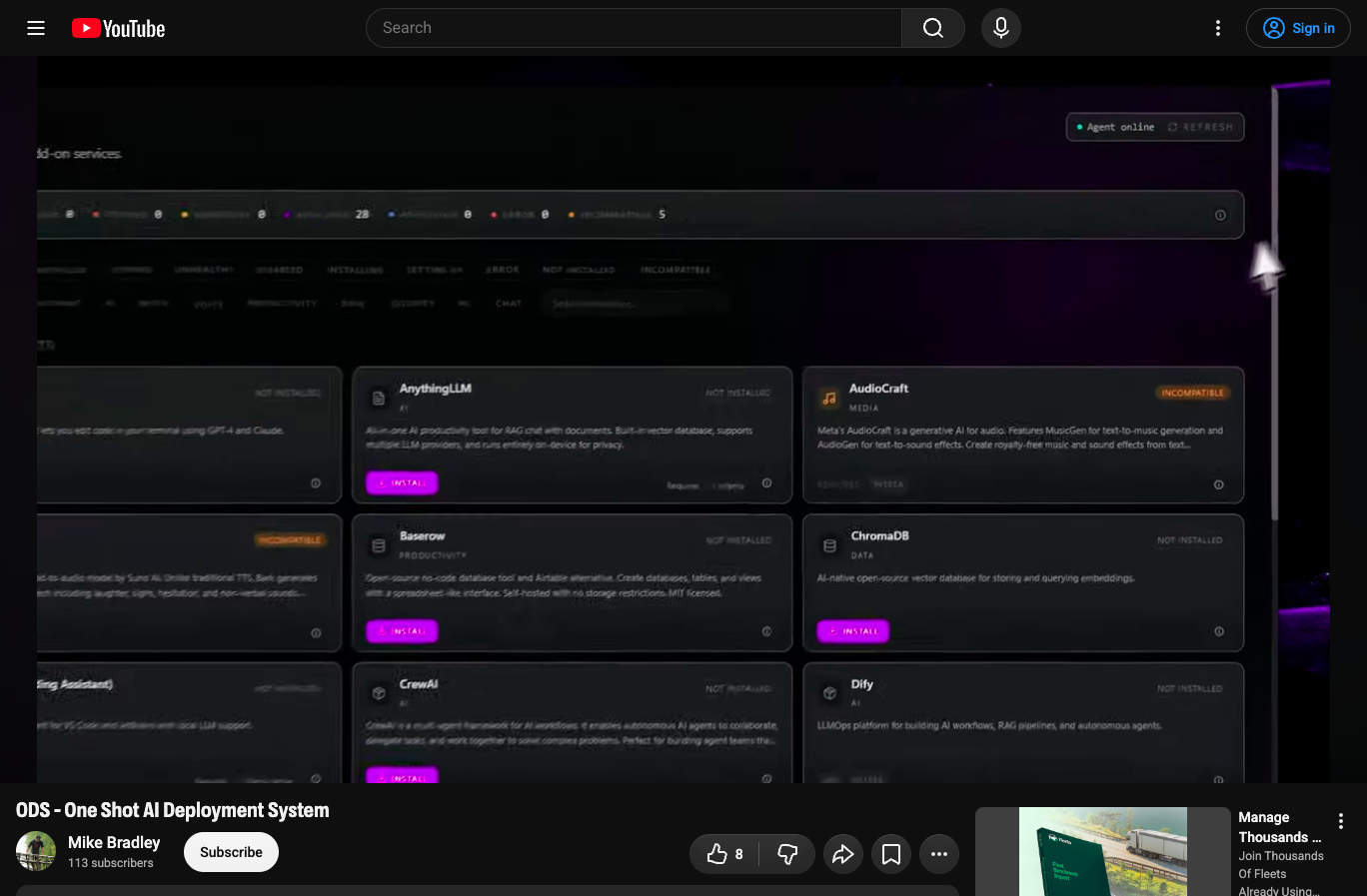Open the "Manage Thousands" ad title
1367x896 pixels.
click(1280, 827)
